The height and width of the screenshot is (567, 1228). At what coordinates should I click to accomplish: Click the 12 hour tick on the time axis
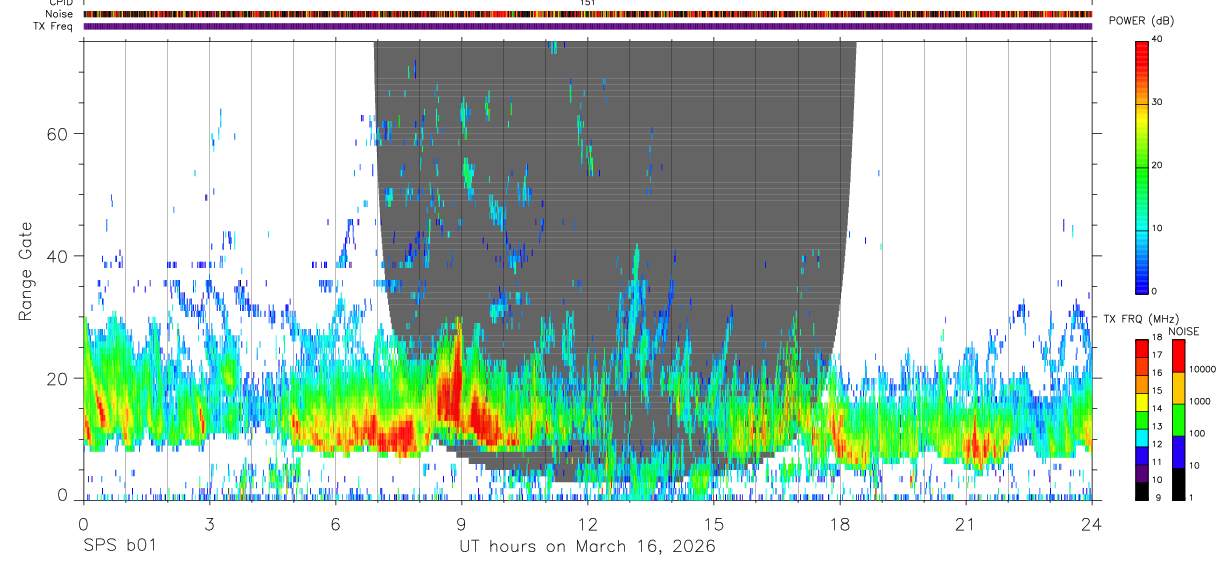587,523
